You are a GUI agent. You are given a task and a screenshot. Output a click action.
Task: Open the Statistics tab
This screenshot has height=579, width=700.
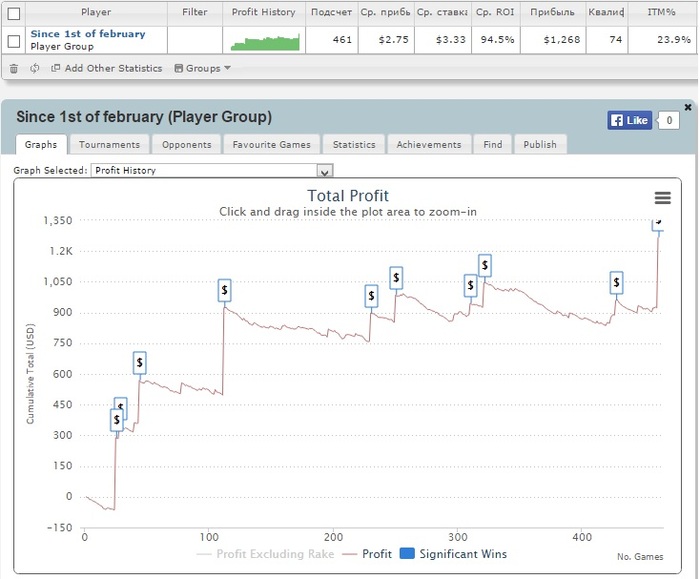[354, 145]
